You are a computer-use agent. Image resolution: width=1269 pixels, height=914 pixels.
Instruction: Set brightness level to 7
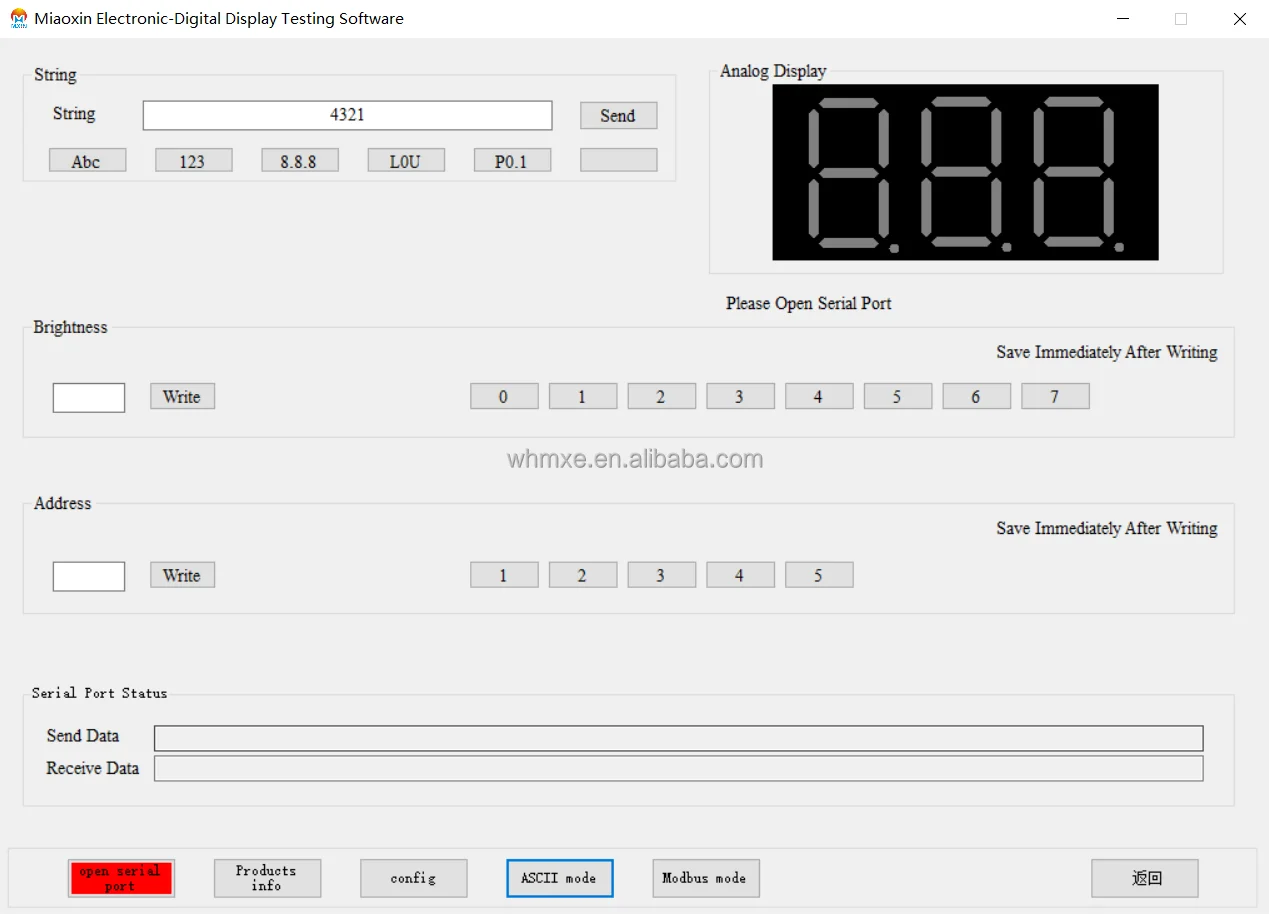coord(1054,397)
